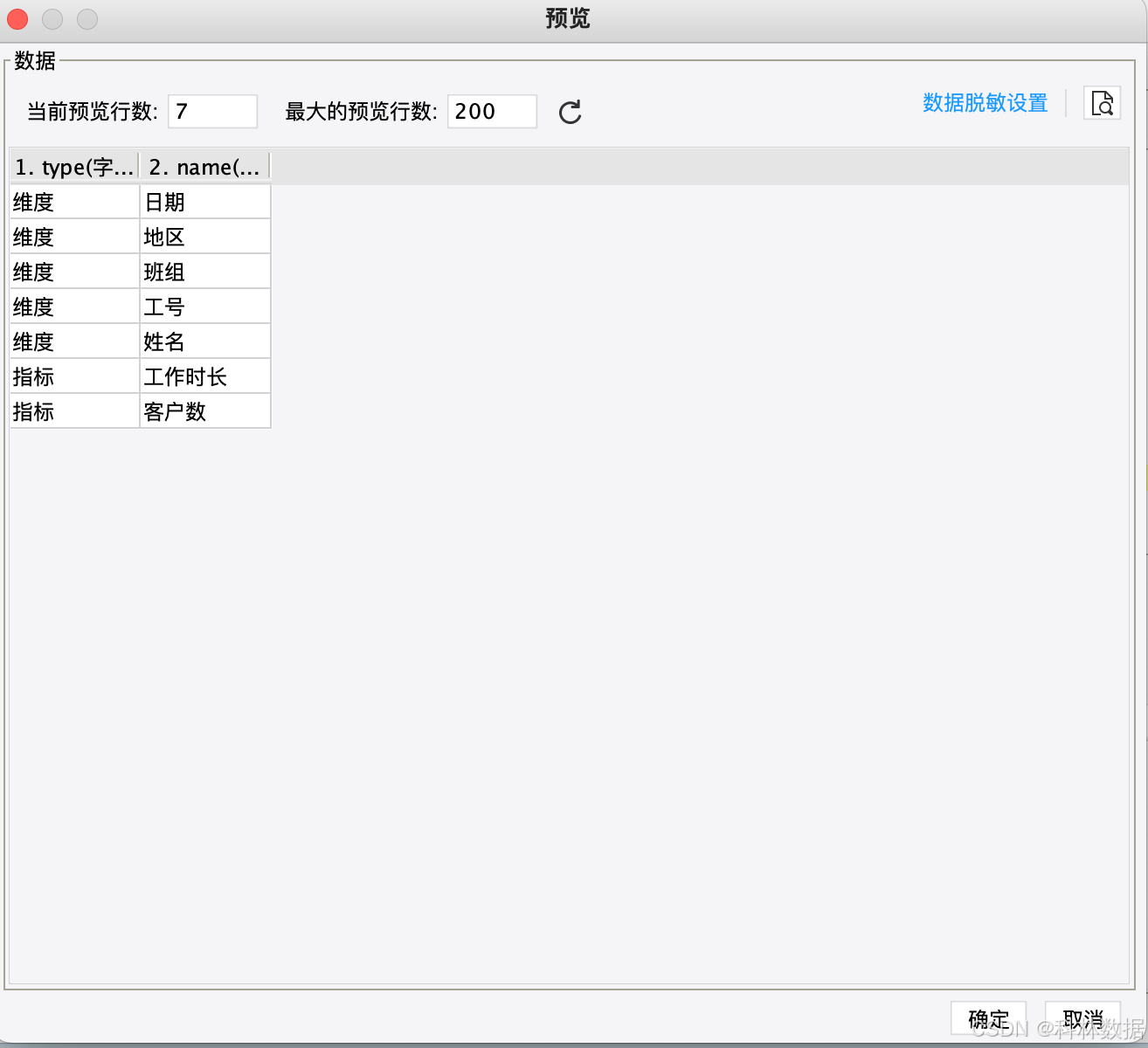1148x1048 pixels.
Task: Select the 班组 cell
Action: click(205, 272)
